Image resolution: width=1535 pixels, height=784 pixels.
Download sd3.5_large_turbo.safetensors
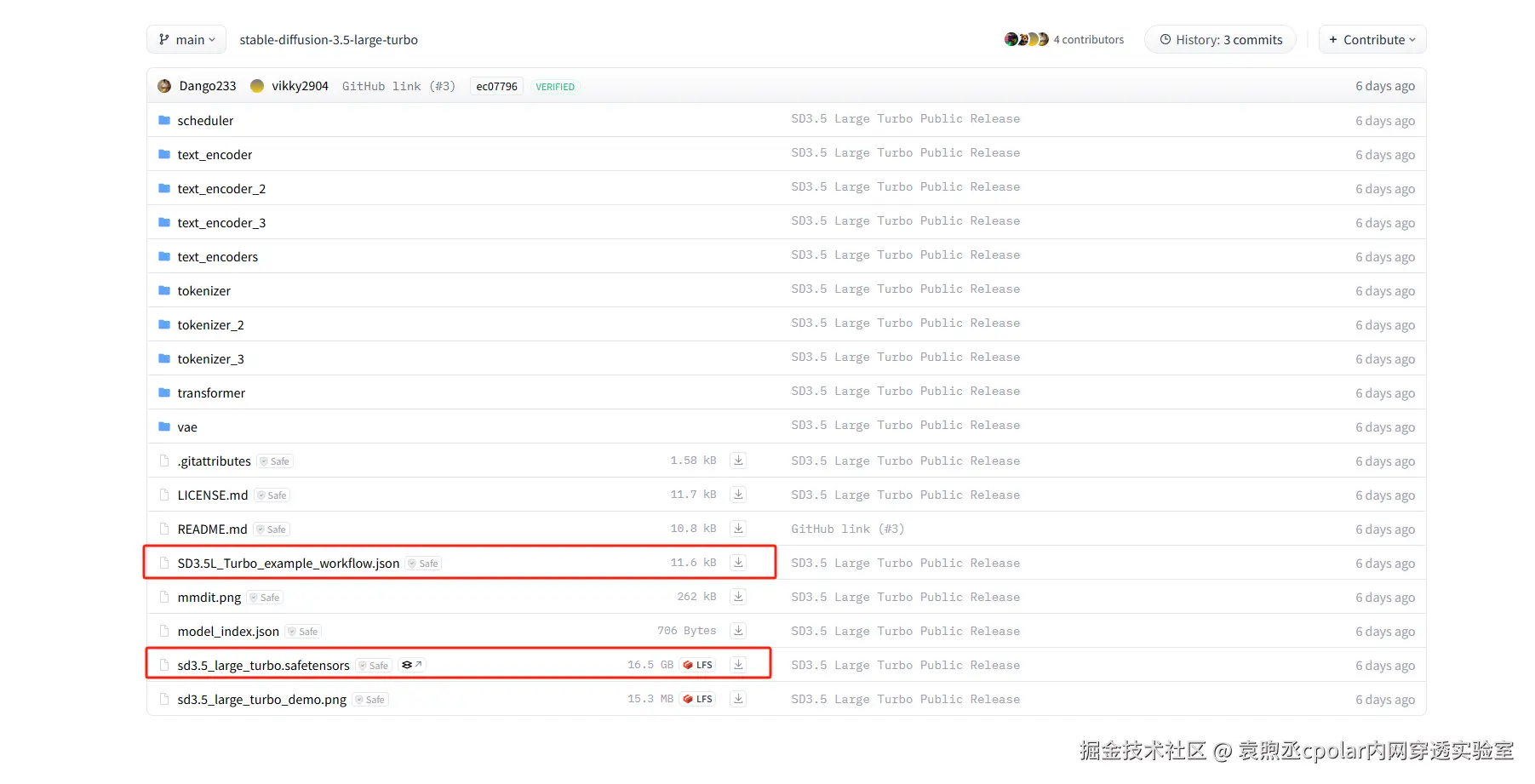tap(738, 665)
